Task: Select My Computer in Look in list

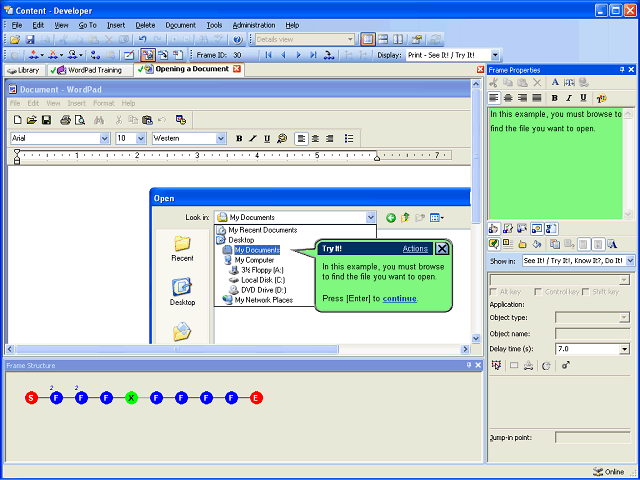Action: (254, 260)
